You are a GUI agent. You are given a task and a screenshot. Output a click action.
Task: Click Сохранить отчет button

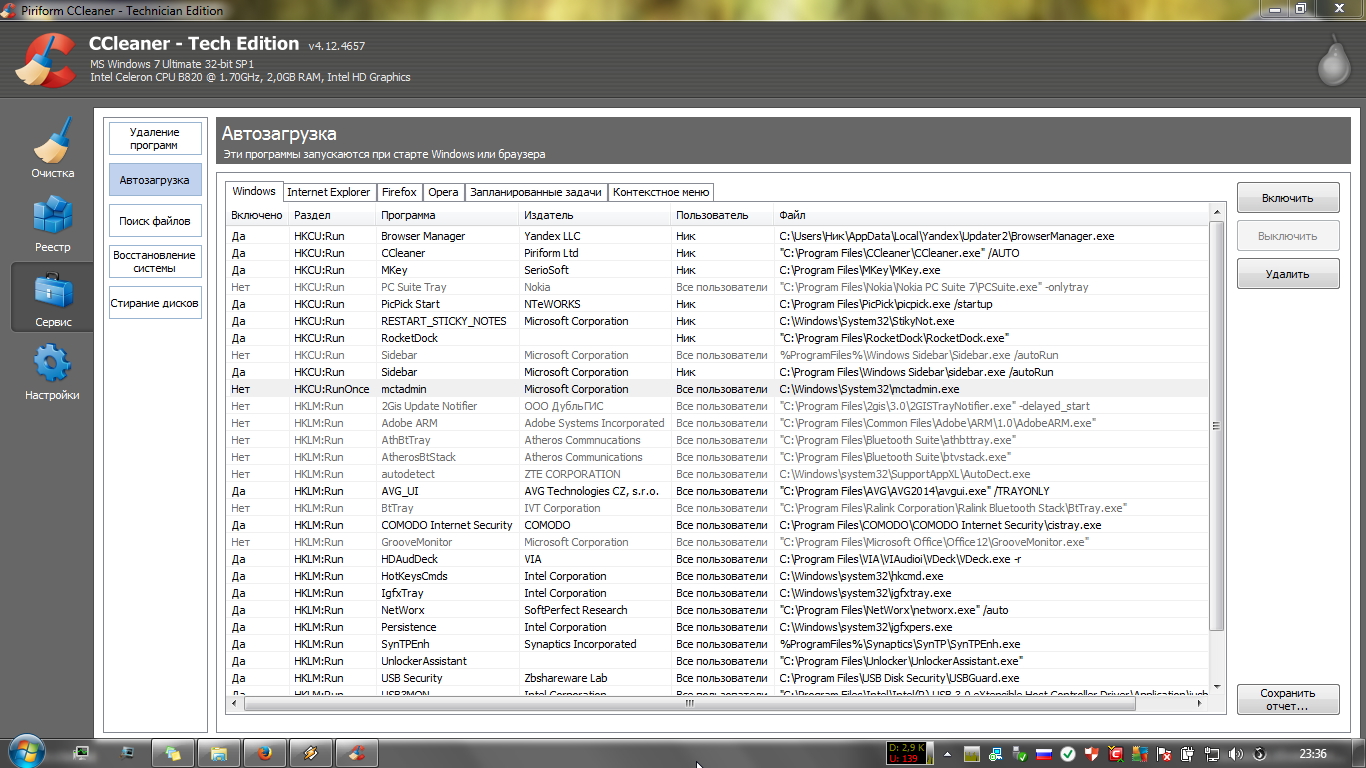click(x=1287, y=699)
